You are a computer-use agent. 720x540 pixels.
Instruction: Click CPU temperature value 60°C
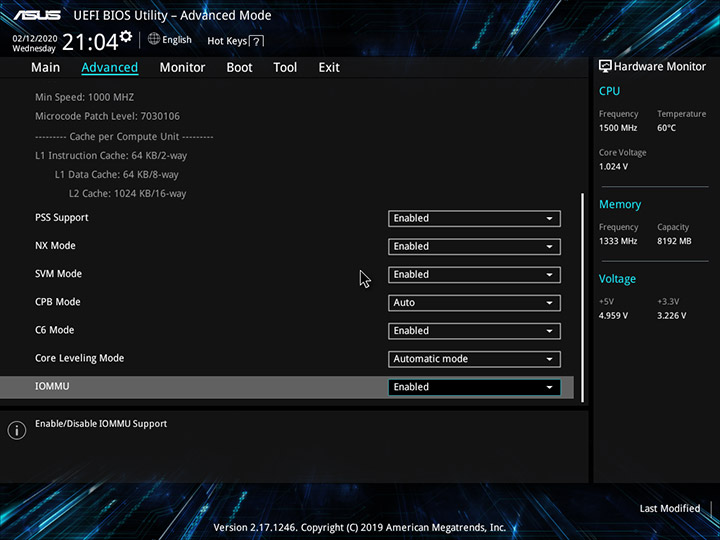click(666, 128)
